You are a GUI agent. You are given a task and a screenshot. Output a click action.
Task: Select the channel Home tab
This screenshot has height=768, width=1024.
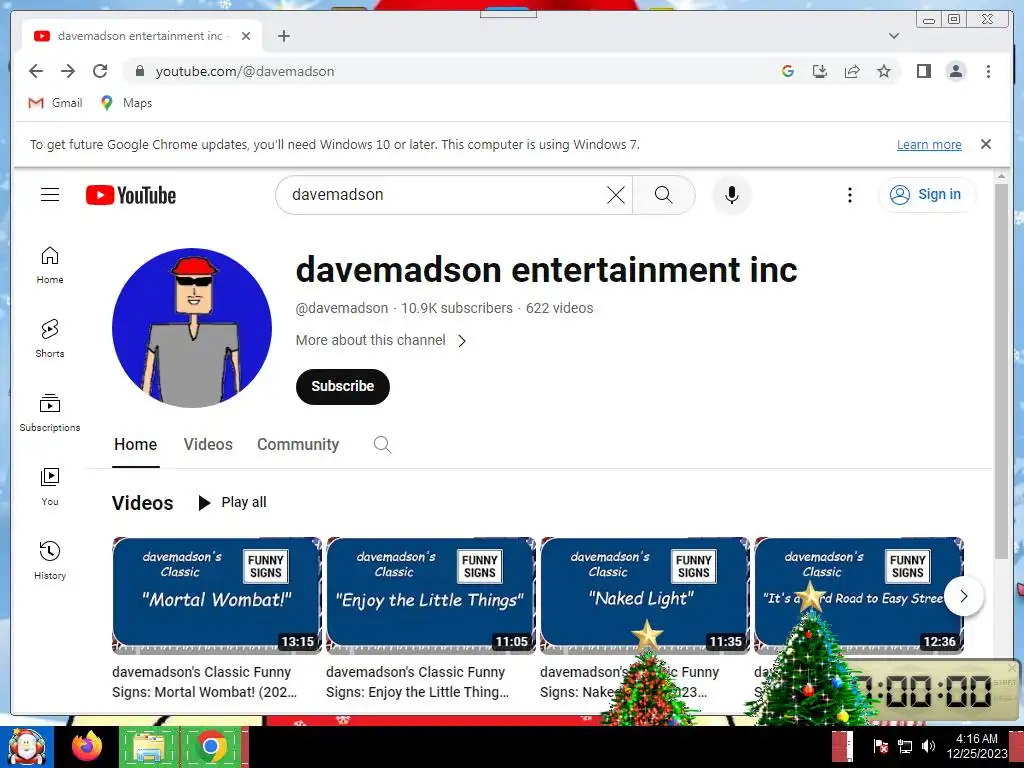click(x=136, y=445)
